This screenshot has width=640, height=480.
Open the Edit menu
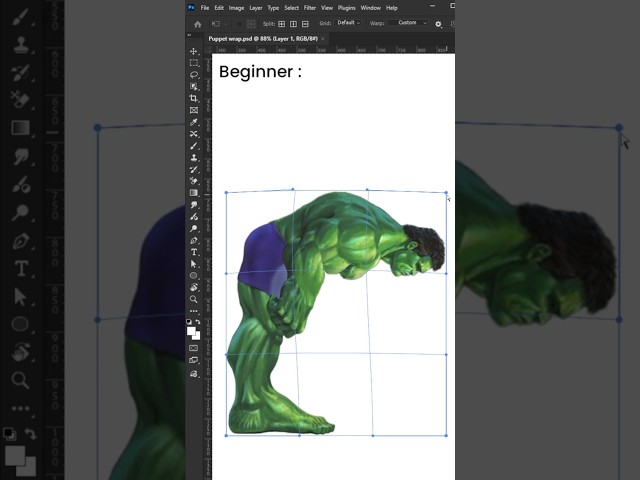(219, 8)
